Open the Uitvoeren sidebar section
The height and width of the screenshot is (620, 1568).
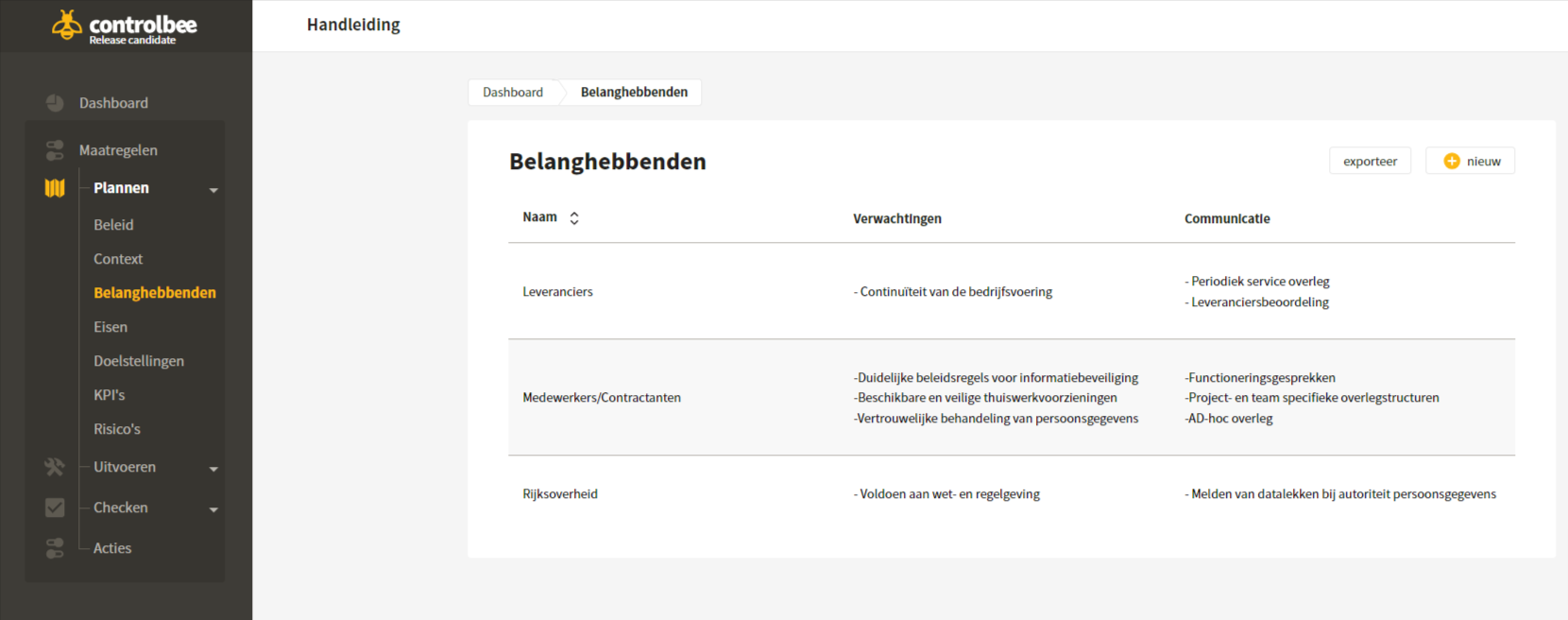125,467
